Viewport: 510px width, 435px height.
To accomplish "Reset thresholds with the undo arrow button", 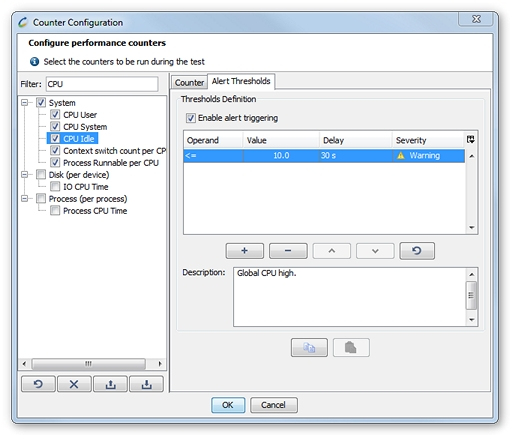I will coord(417,251).
